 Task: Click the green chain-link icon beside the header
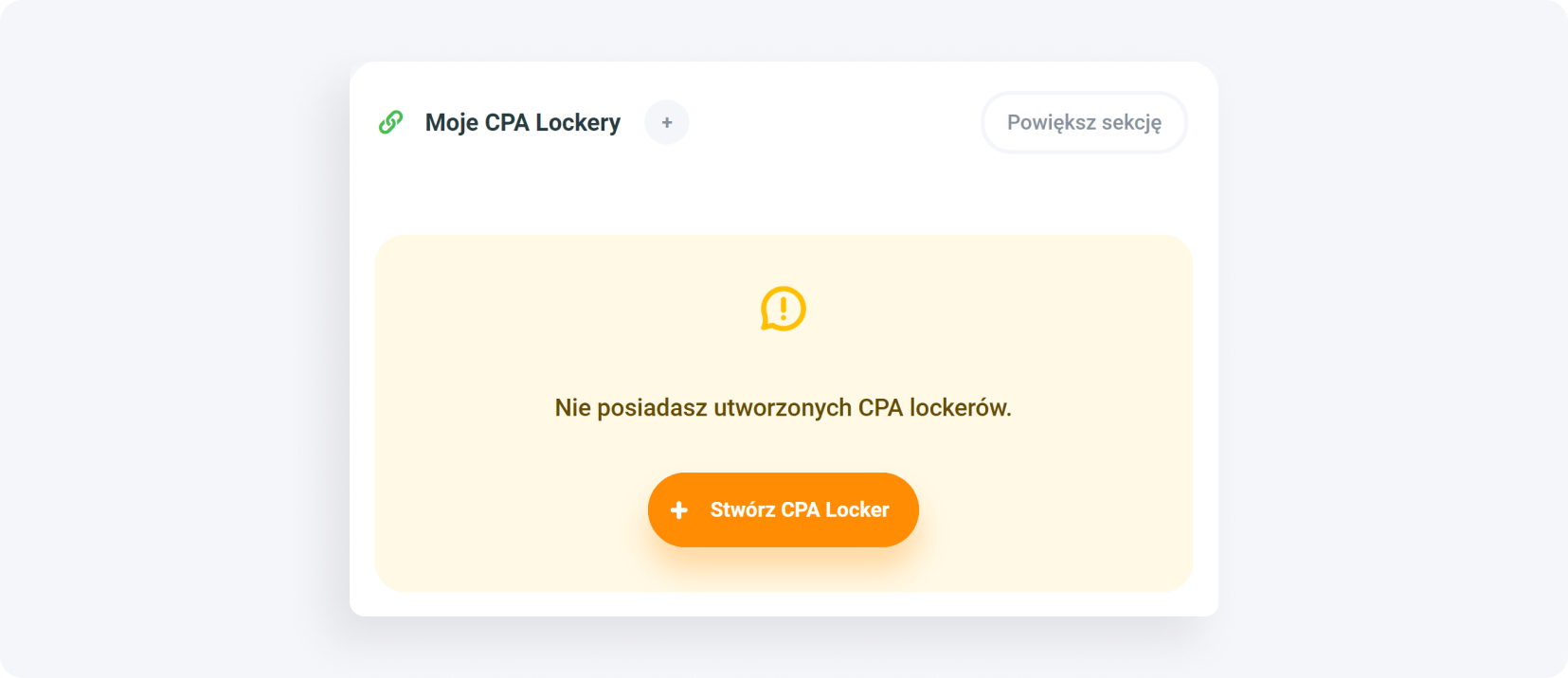click(392, 122)
